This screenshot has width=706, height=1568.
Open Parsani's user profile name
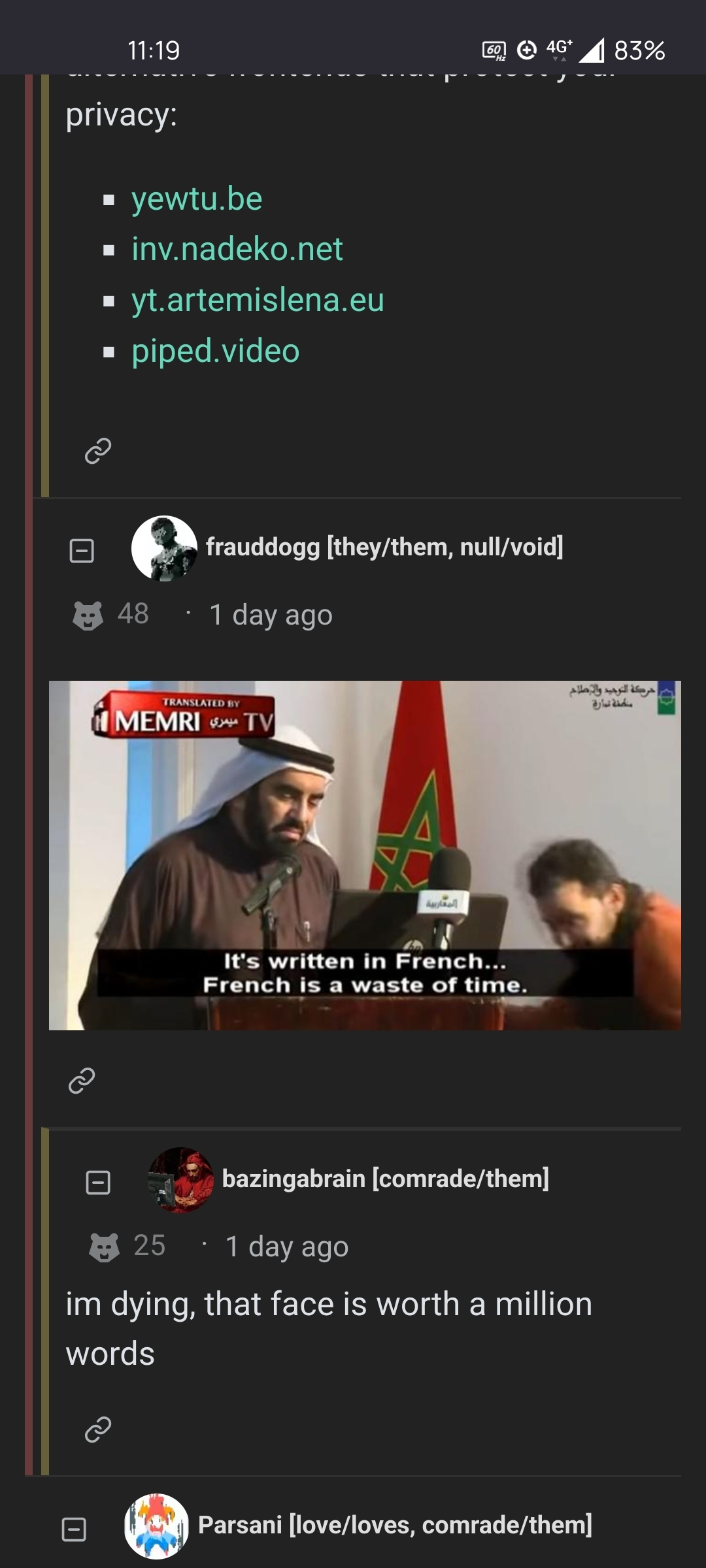(395, 1525)
